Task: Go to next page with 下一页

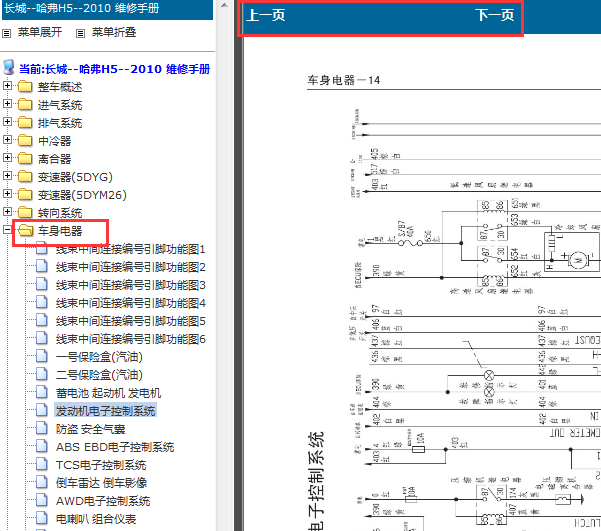Action: (495, 16)
